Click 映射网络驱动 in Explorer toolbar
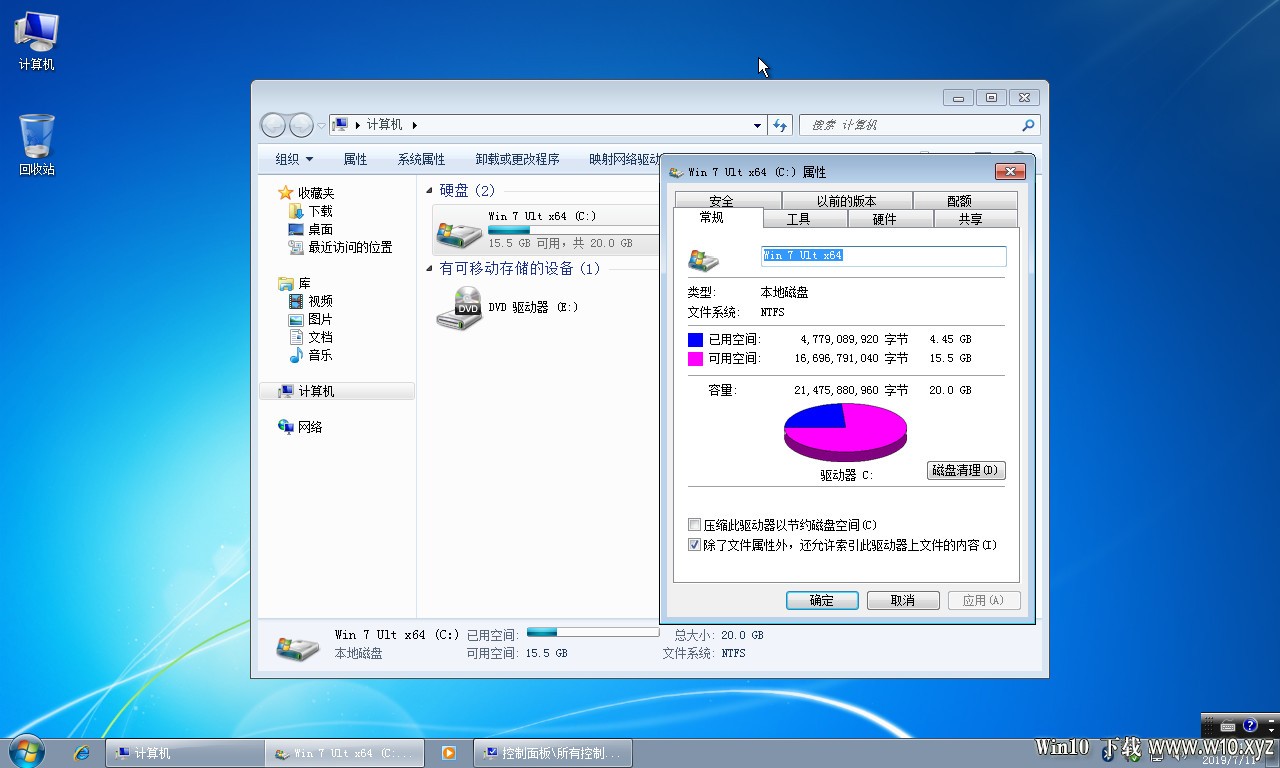The image size is (1280, 768). [x=624, y=159]
